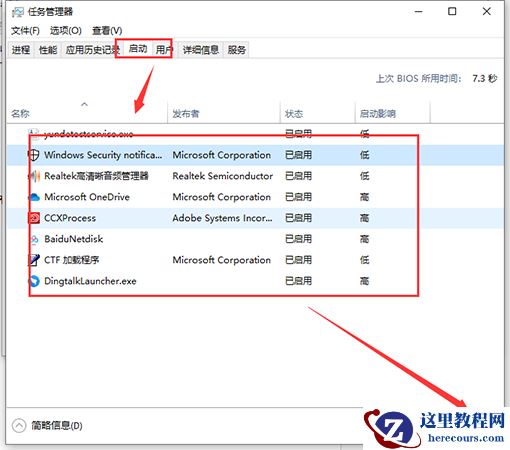Image resolution: width=510 pixels, height=450 pixels.
Task: Click the sort arrow above 名称 column
Action: point(84,104)
